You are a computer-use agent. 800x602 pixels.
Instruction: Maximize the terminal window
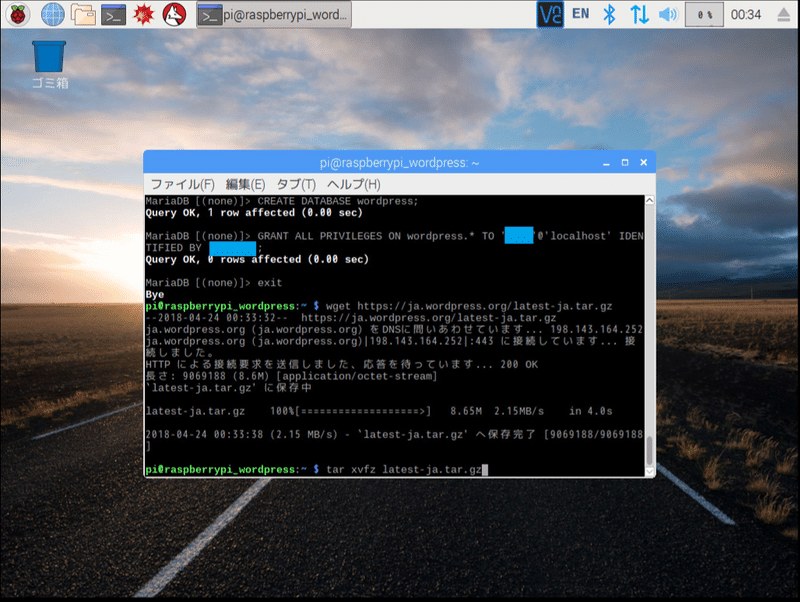pos(625,162)
